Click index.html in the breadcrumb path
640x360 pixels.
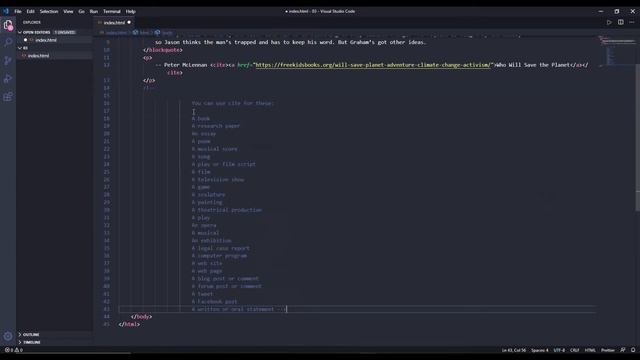116,33
